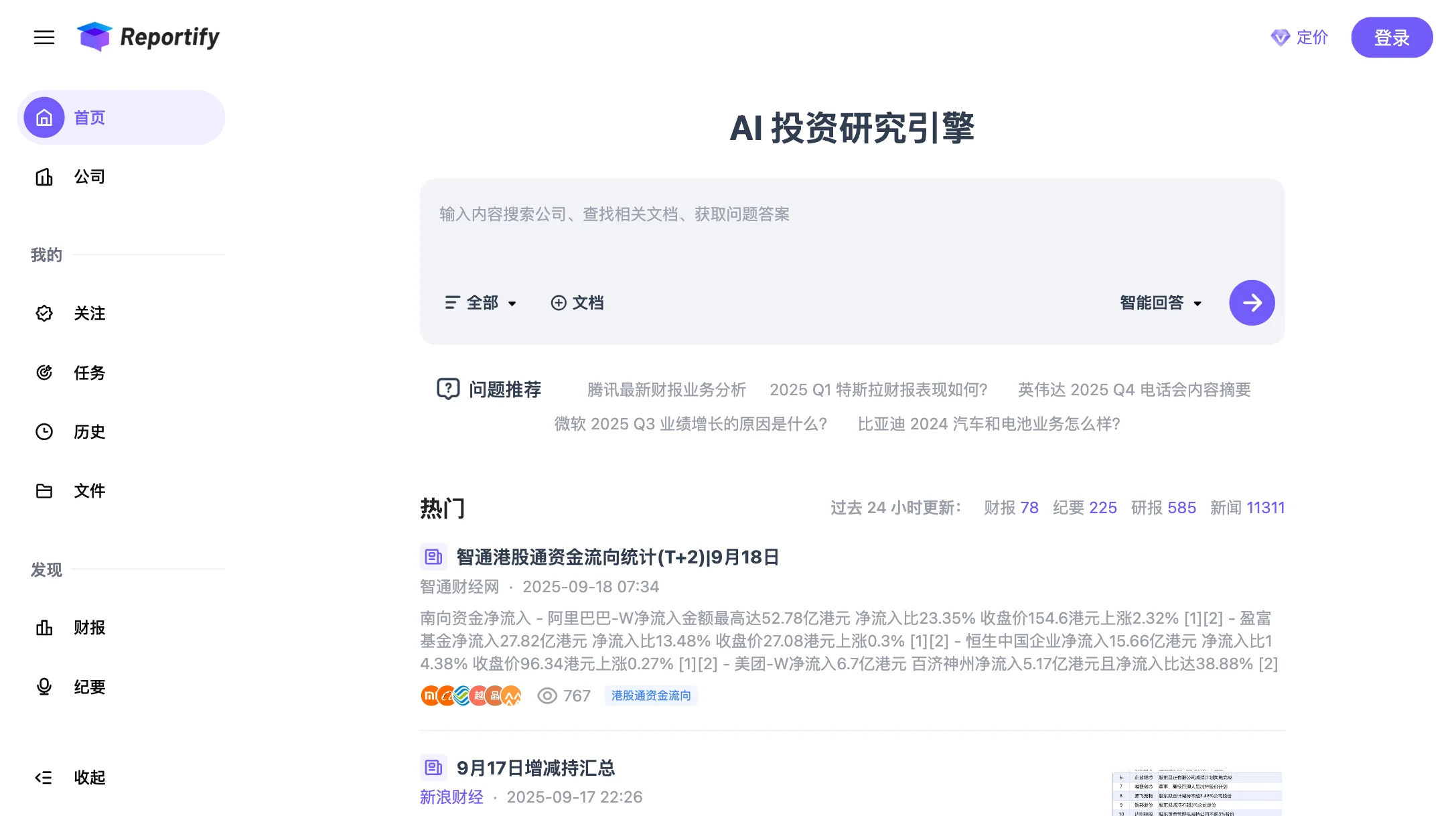Select the 文件 files sidebar icon
The width and height of the screenshot is (1456, 816).
(44, 490)
